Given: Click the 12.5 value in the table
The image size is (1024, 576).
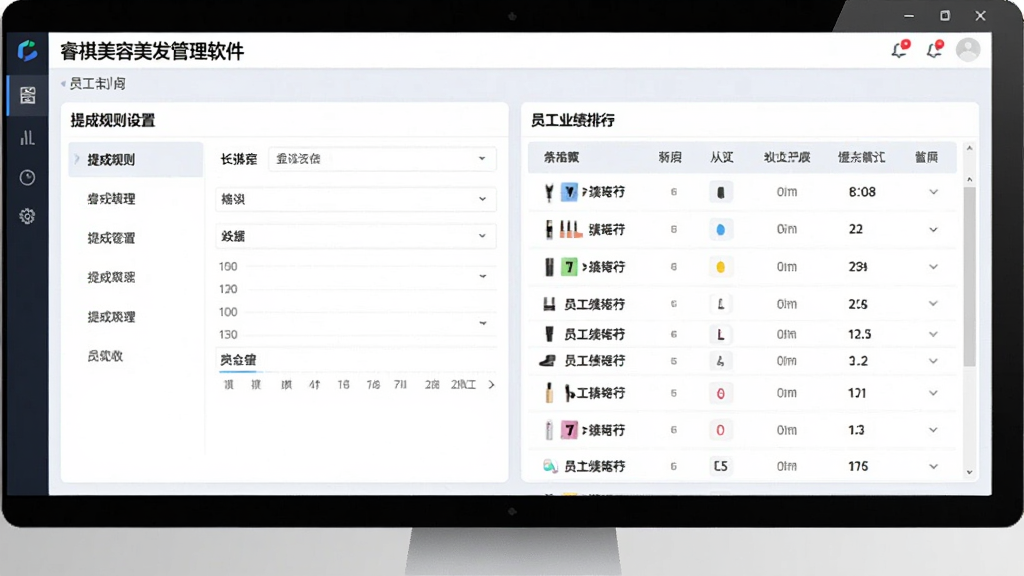Looking at the screenshot, I should (859, 334).
